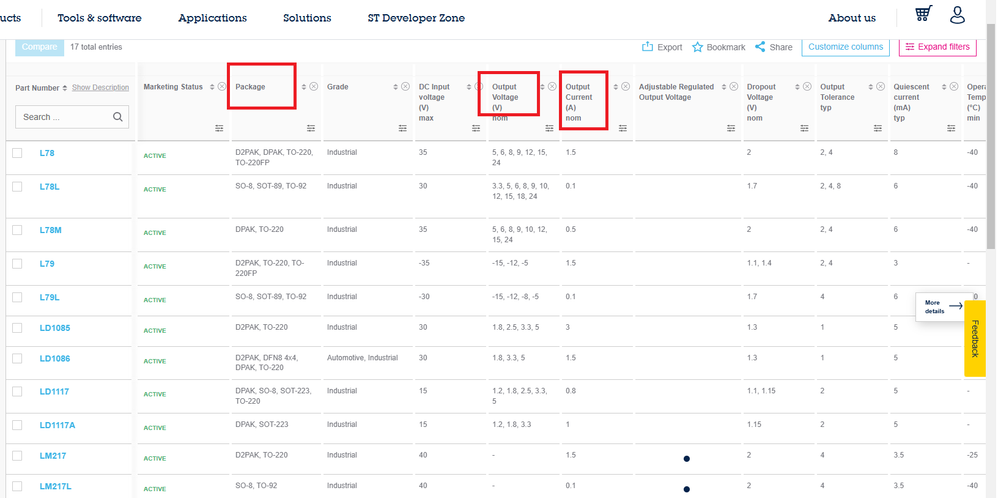Screen dimensions: 998x498
Task: Open the yellow Feedback tab
Action: pos(975,338)
